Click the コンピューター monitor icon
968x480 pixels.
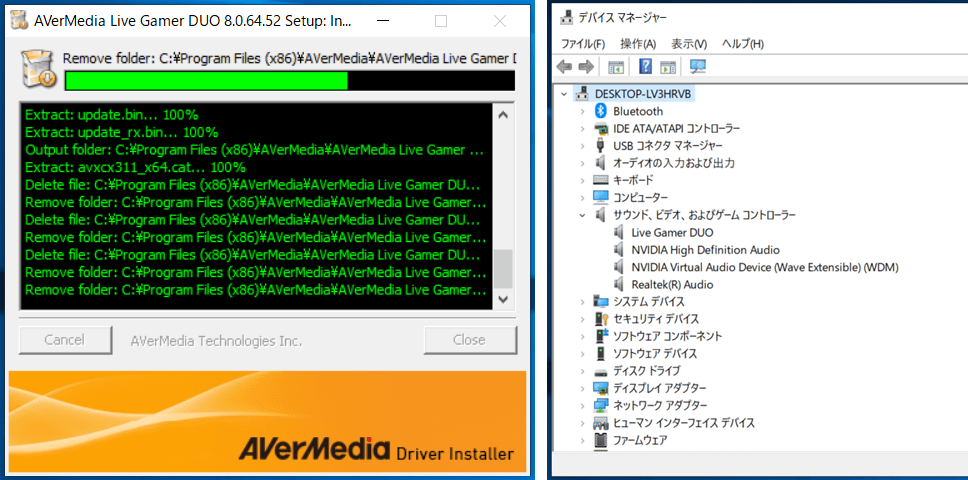[601, 197]
